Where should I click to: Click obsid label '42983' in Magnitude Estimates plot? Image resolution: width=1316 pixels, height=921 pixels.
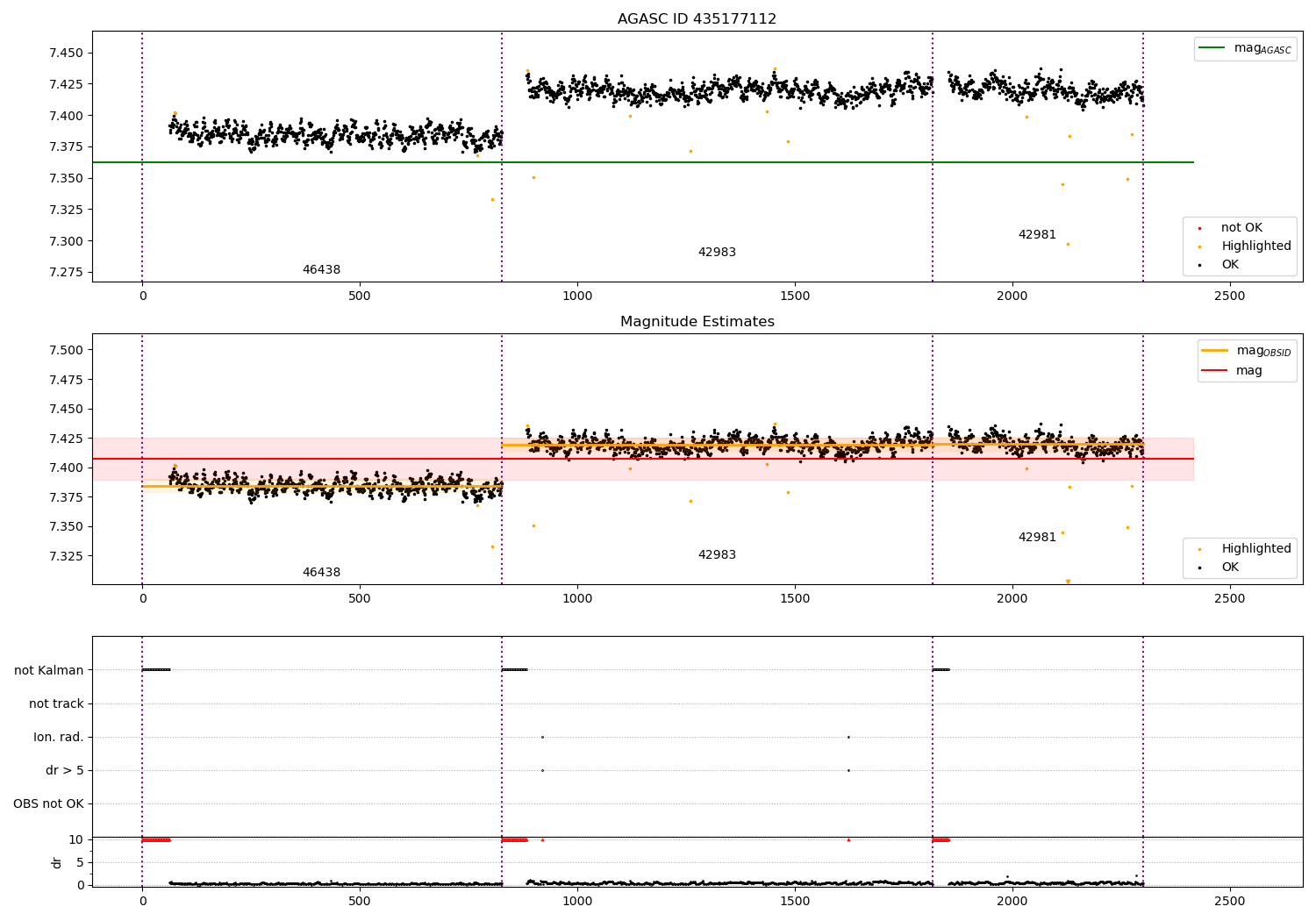coord(717,555)
